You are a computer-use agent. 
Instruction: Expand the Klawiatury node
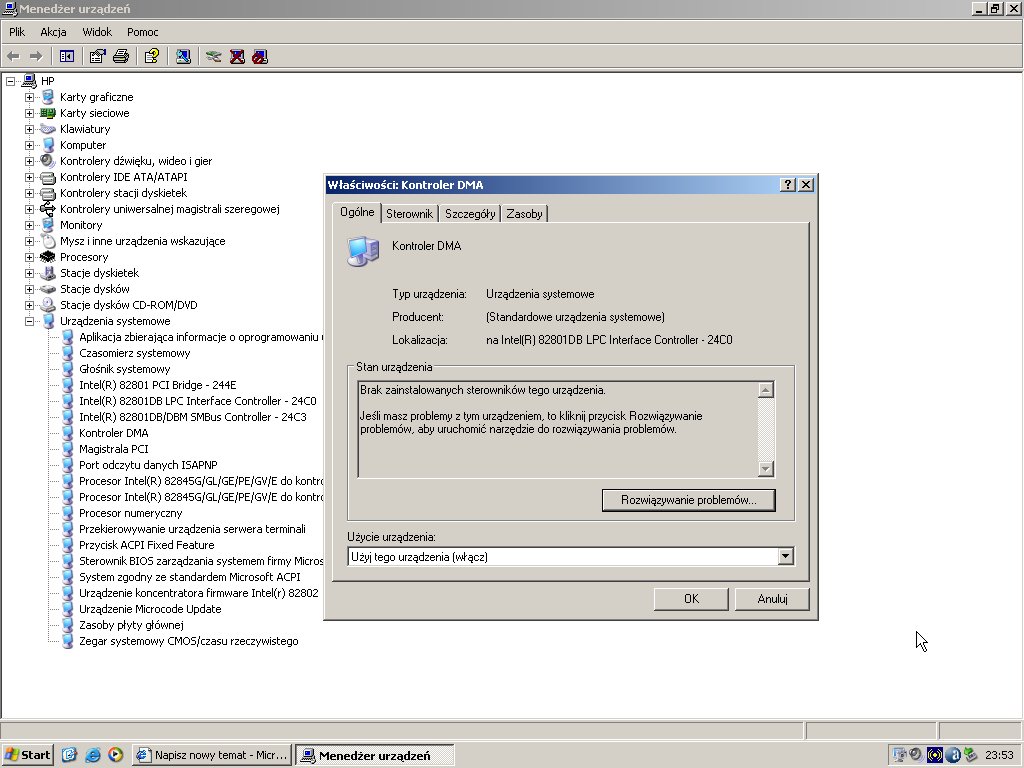(29, 129)
